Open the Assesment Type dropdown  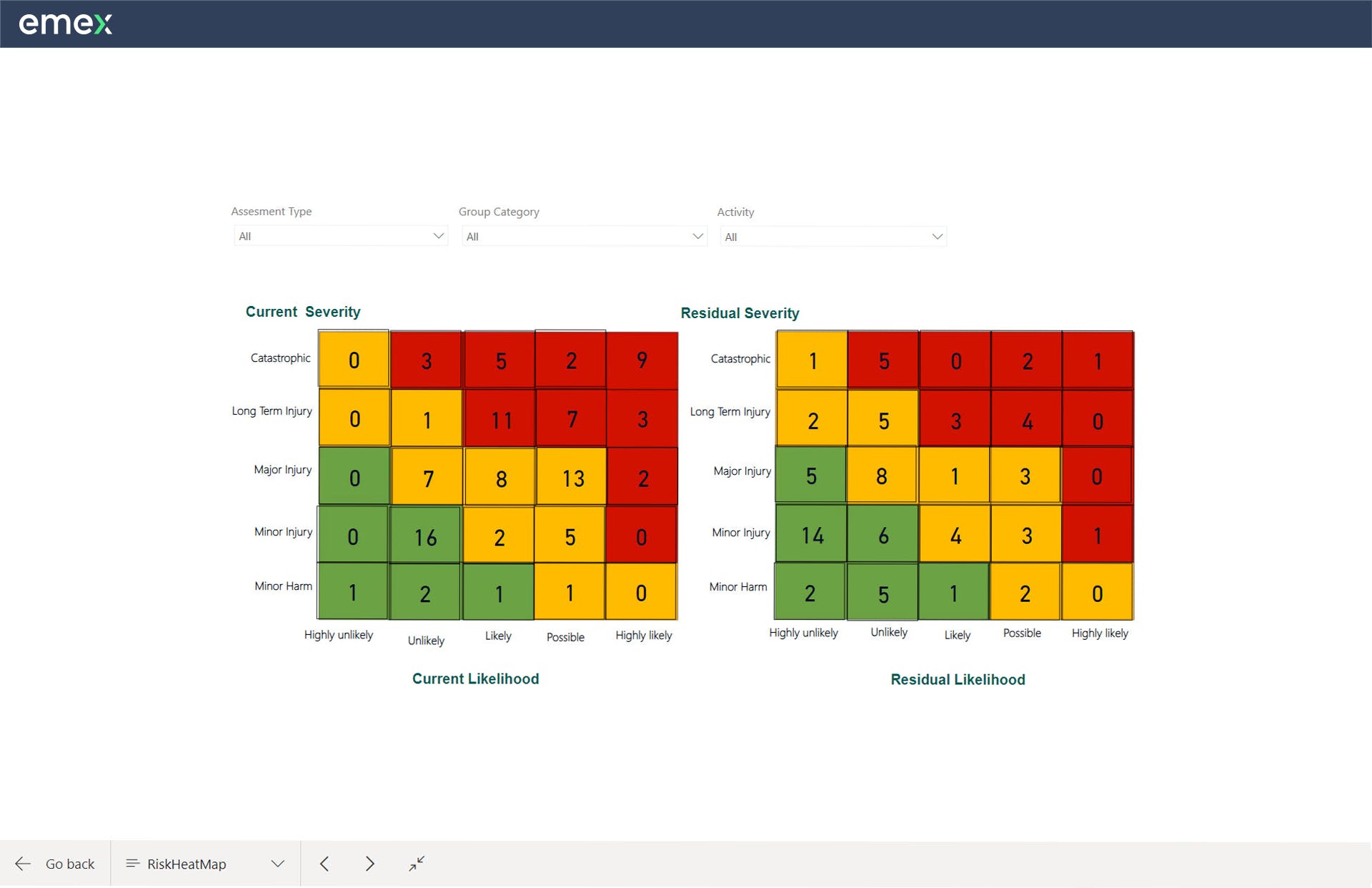(x=341, y=236)
